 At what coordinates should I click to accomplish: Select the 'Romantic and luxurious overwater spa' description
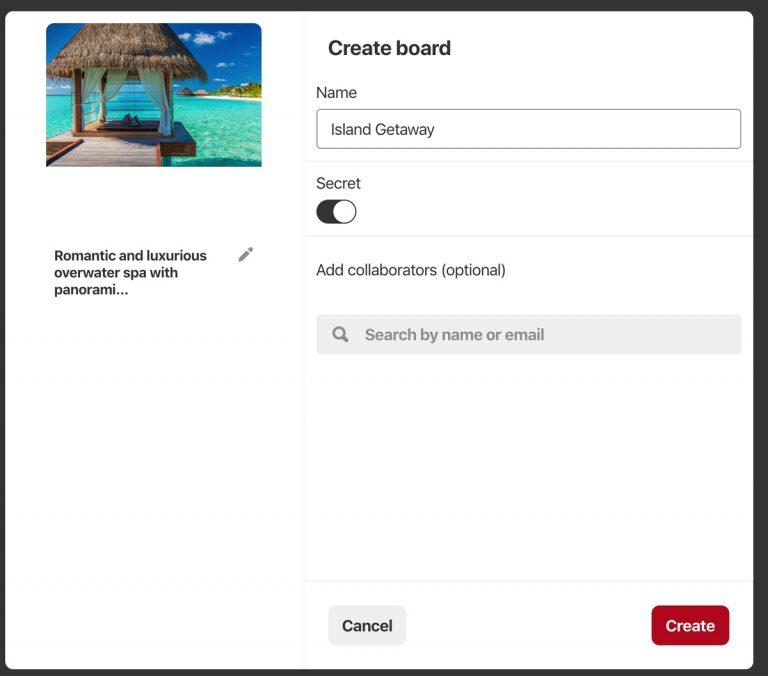(130, 272)
